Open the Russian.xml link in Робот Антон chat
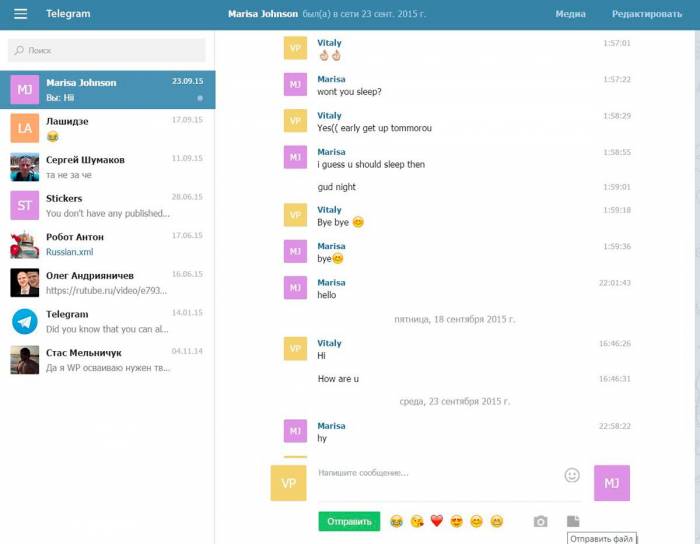This screenshot has height=544, width=700. pos(69,252)
